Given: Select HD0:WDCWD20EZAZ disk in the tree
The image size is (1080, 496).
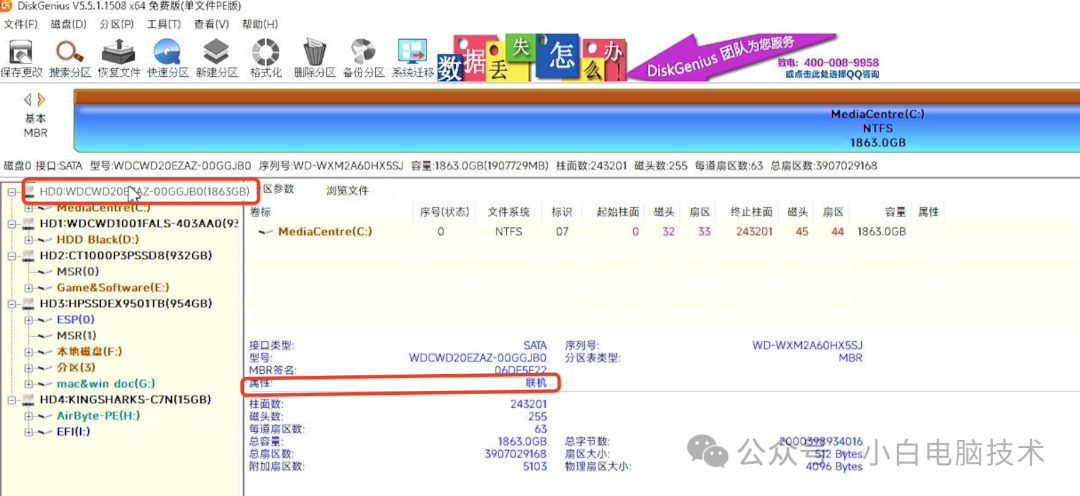Looking at the screenshot, I should [144, 192].
